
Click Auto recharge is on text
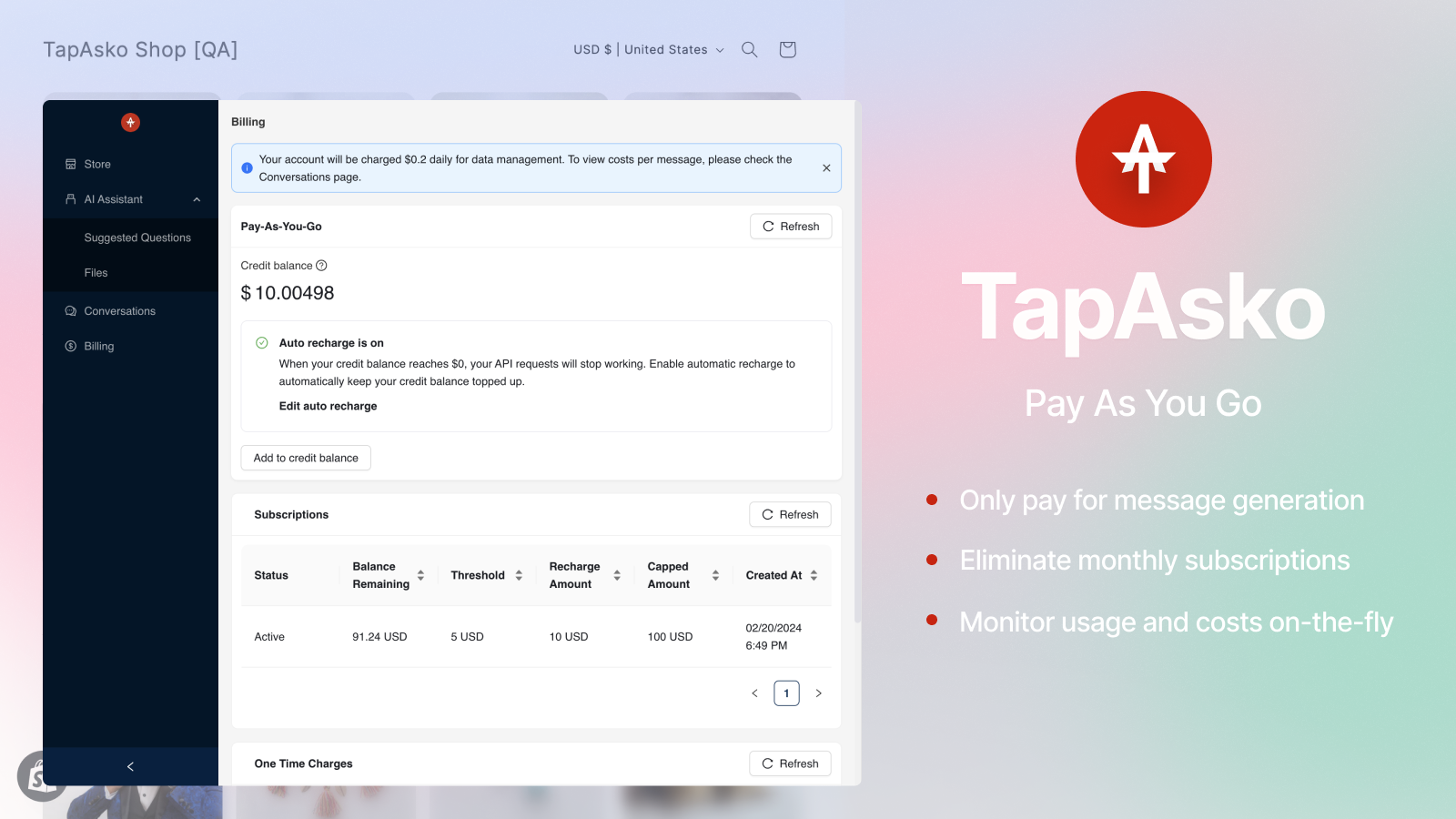(331, 343)
